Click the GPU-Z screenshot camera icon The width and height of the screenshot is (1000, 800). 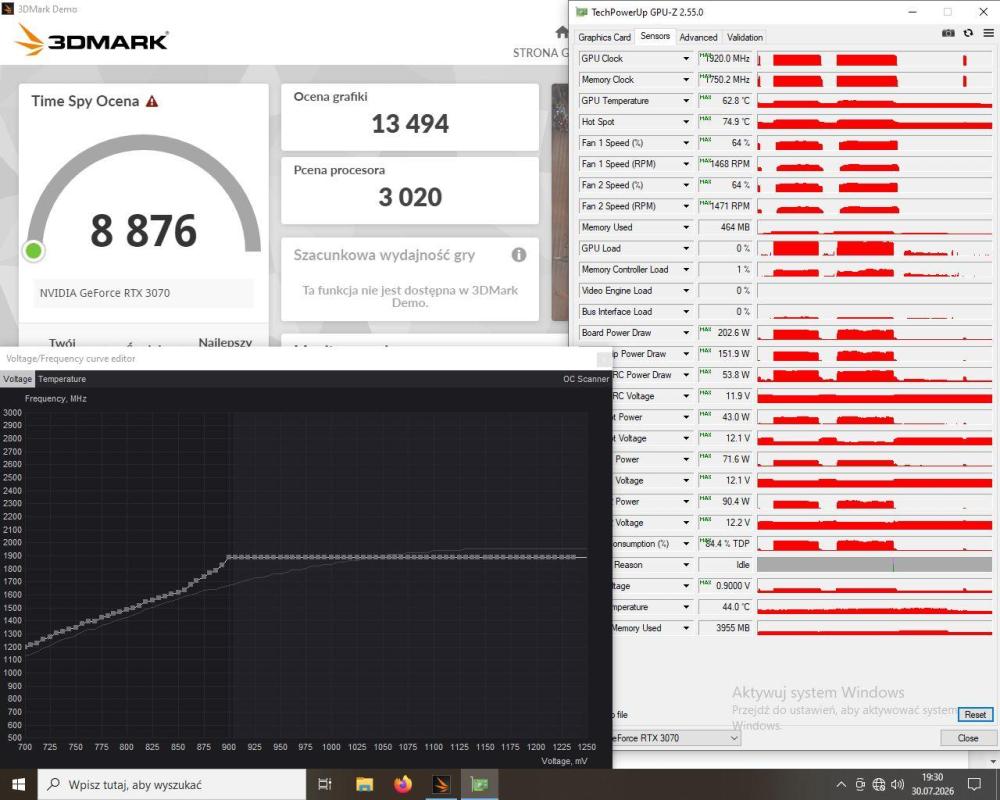coord(948,33)
